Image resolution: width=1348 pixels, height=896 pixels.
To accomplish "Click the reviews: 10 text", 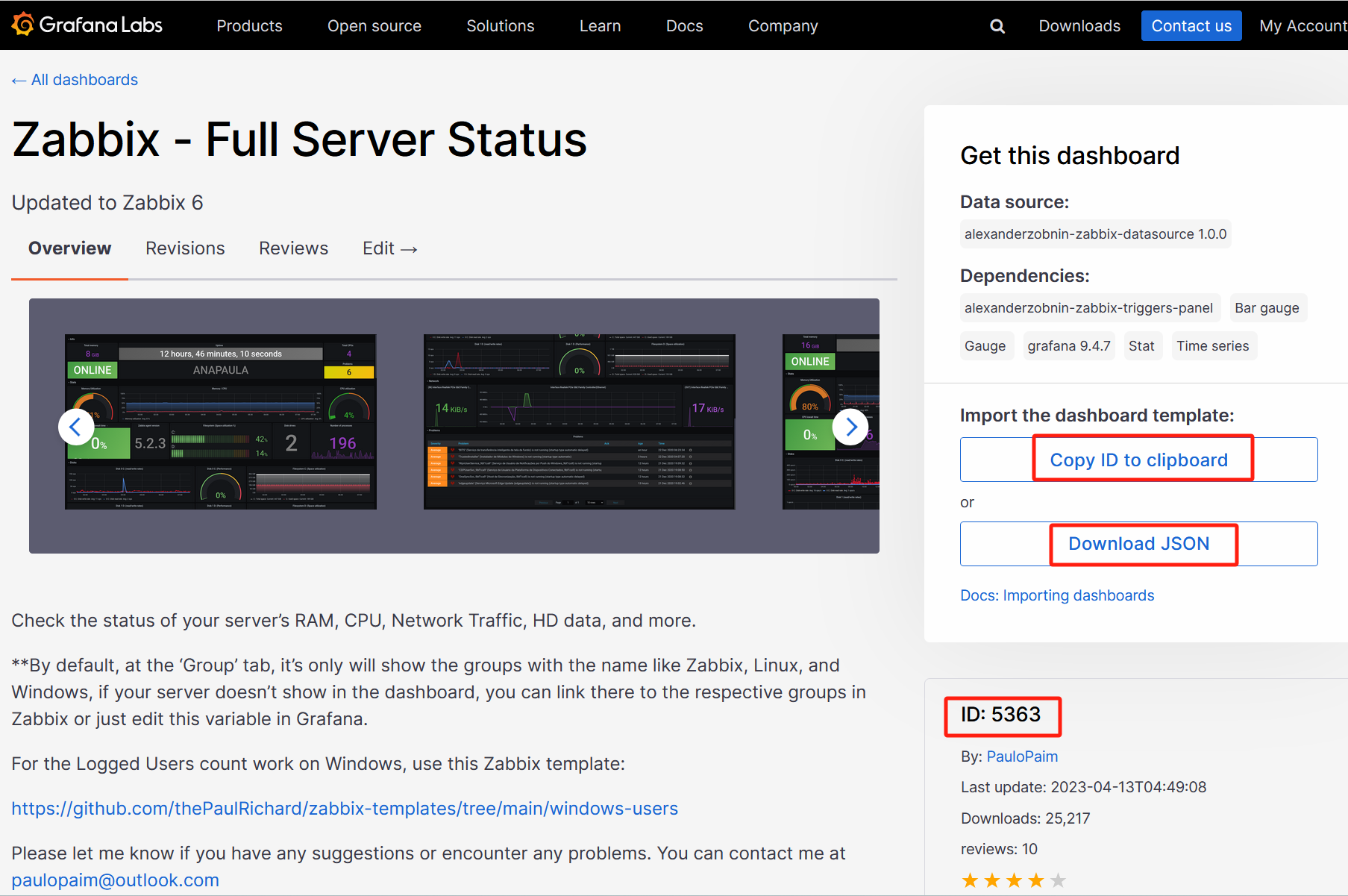I will click(x=999, y=849).
